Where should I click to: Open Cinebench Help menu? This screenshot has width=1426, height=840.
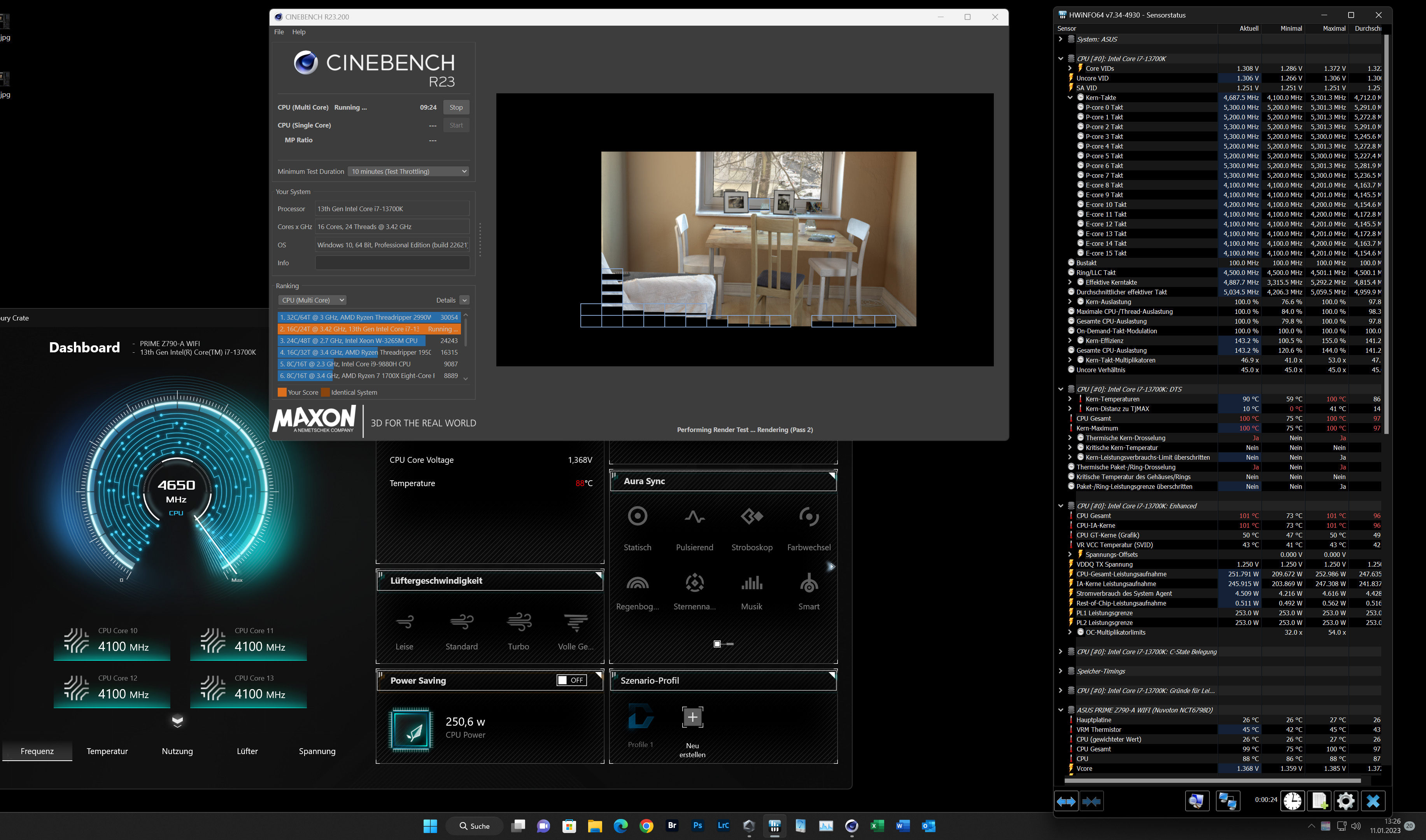[298, 32]
